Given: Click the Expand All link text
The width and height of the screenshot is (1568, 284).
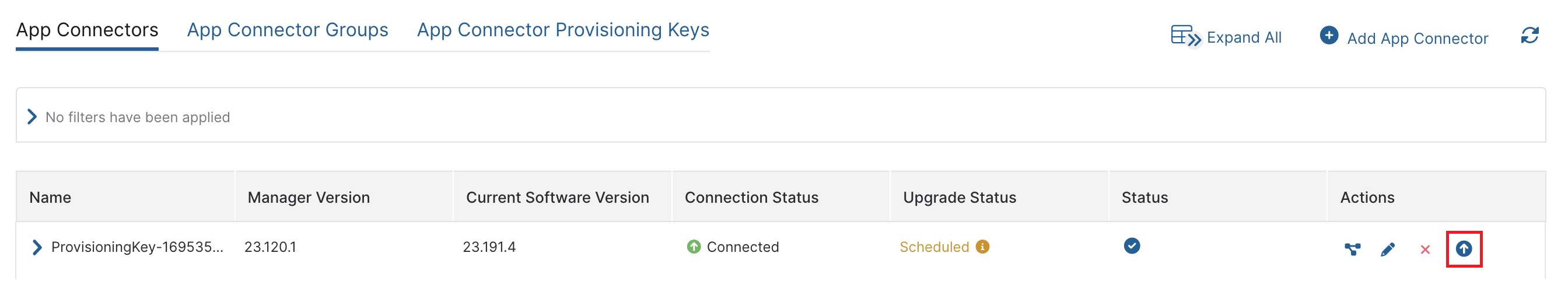Looking at the screenshot, I should pyautogui.click(x=1244, y=38).
